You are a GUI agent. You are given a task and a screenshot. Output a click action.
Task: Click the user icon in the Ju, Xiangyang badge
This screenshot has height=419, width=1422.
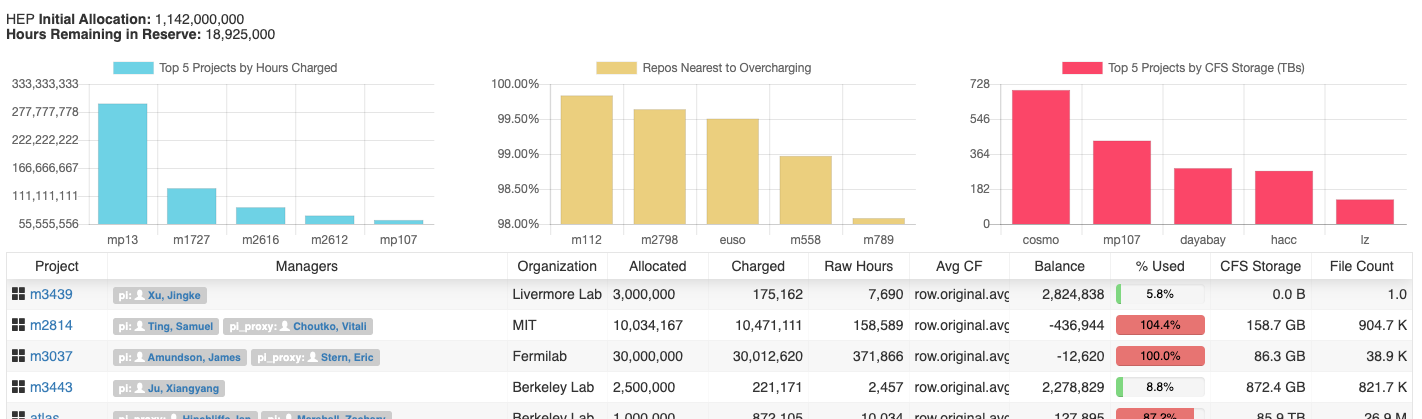[141, 389]
